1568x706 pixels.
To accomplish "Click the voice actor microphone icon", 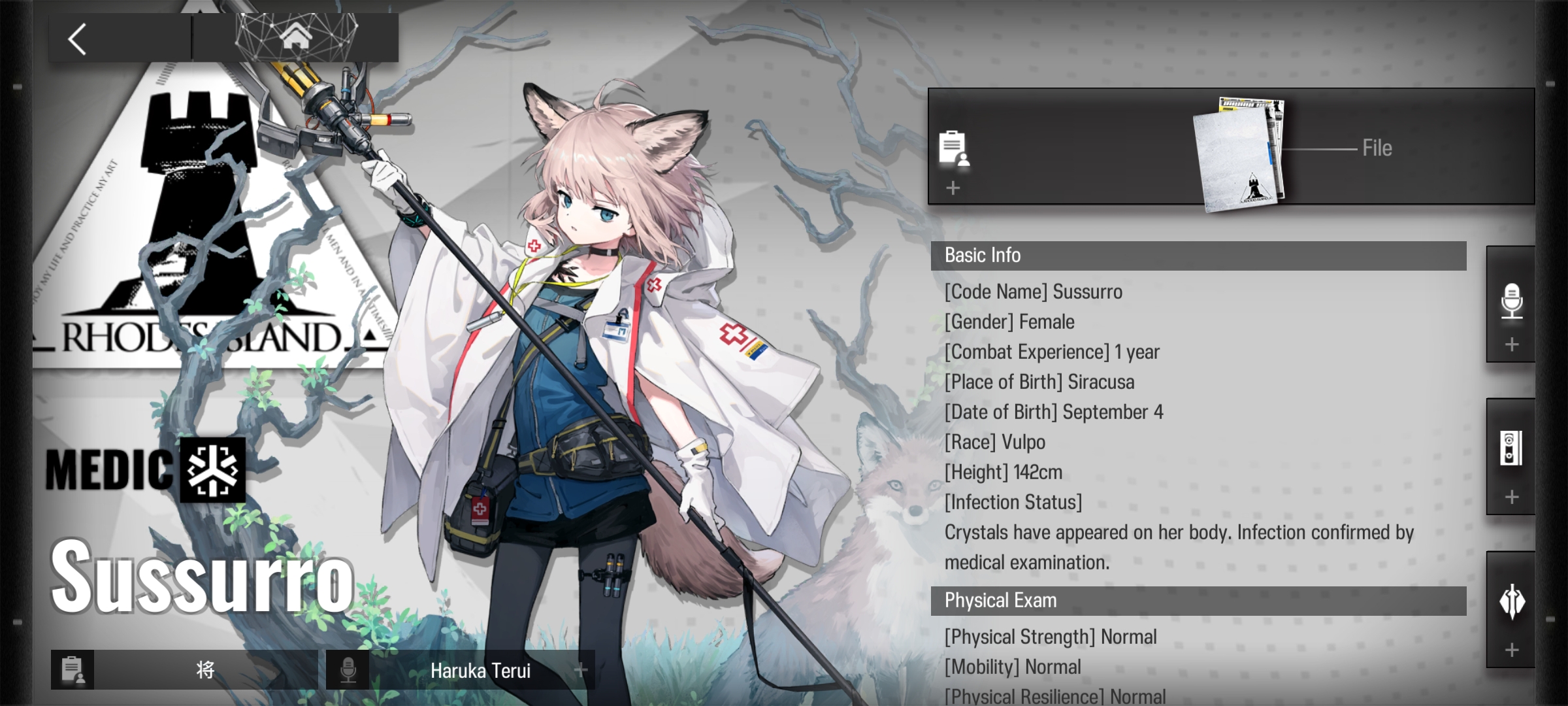I will coord(348,670).
